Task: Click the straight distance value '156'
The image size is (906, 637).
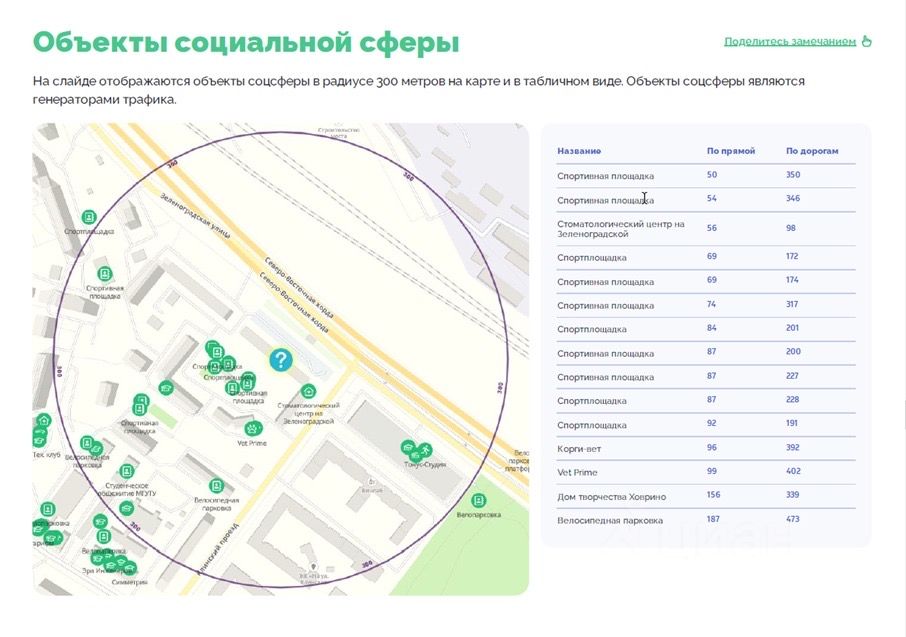Action: (714, 495)
